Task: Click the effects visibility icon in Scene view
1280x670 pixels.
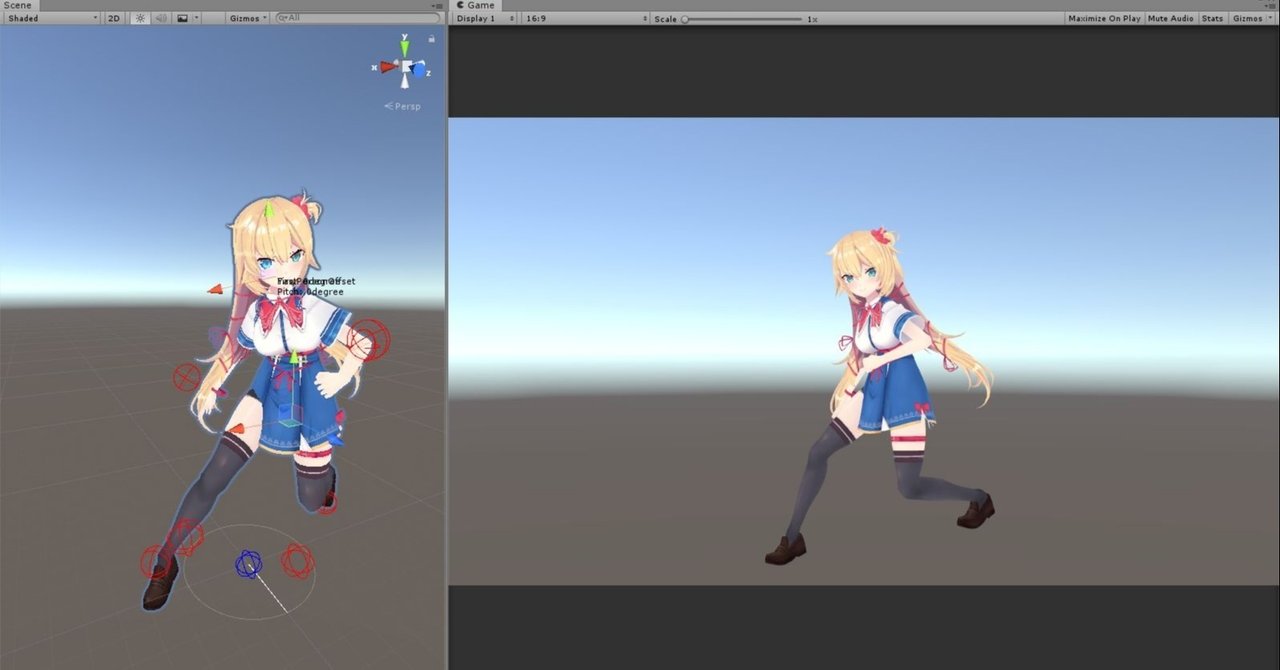Action: [x=182, y=17]
